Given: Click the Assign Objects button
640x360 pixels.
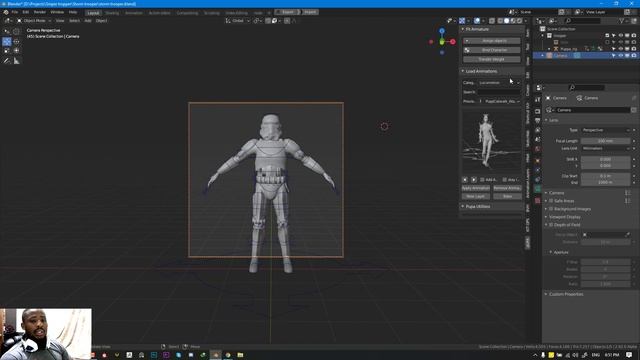Looking at the screenshot, I should click(492, 41).
